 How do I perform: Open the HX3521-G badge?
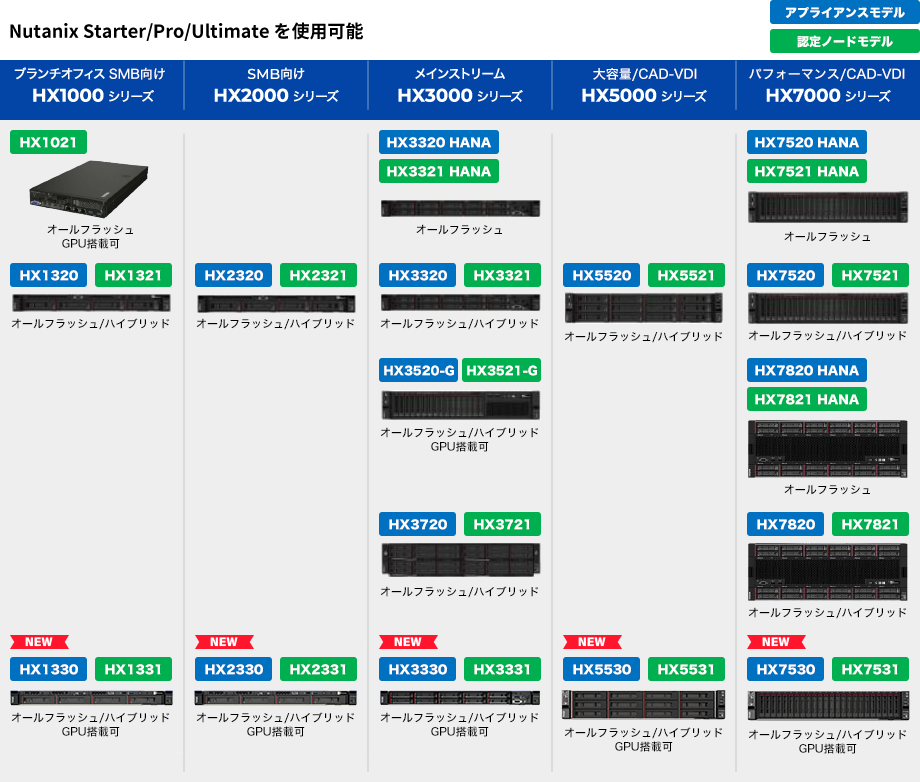click(x=502, y=370)
